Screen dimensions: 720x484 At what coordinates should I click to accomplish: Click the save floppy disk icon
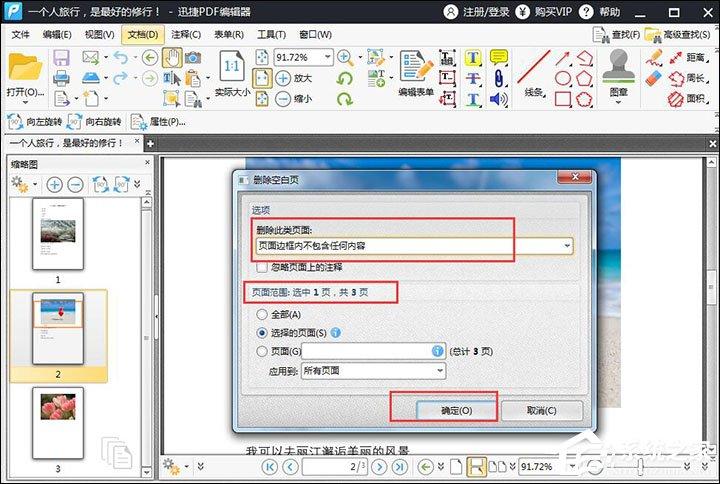[61, 57]
